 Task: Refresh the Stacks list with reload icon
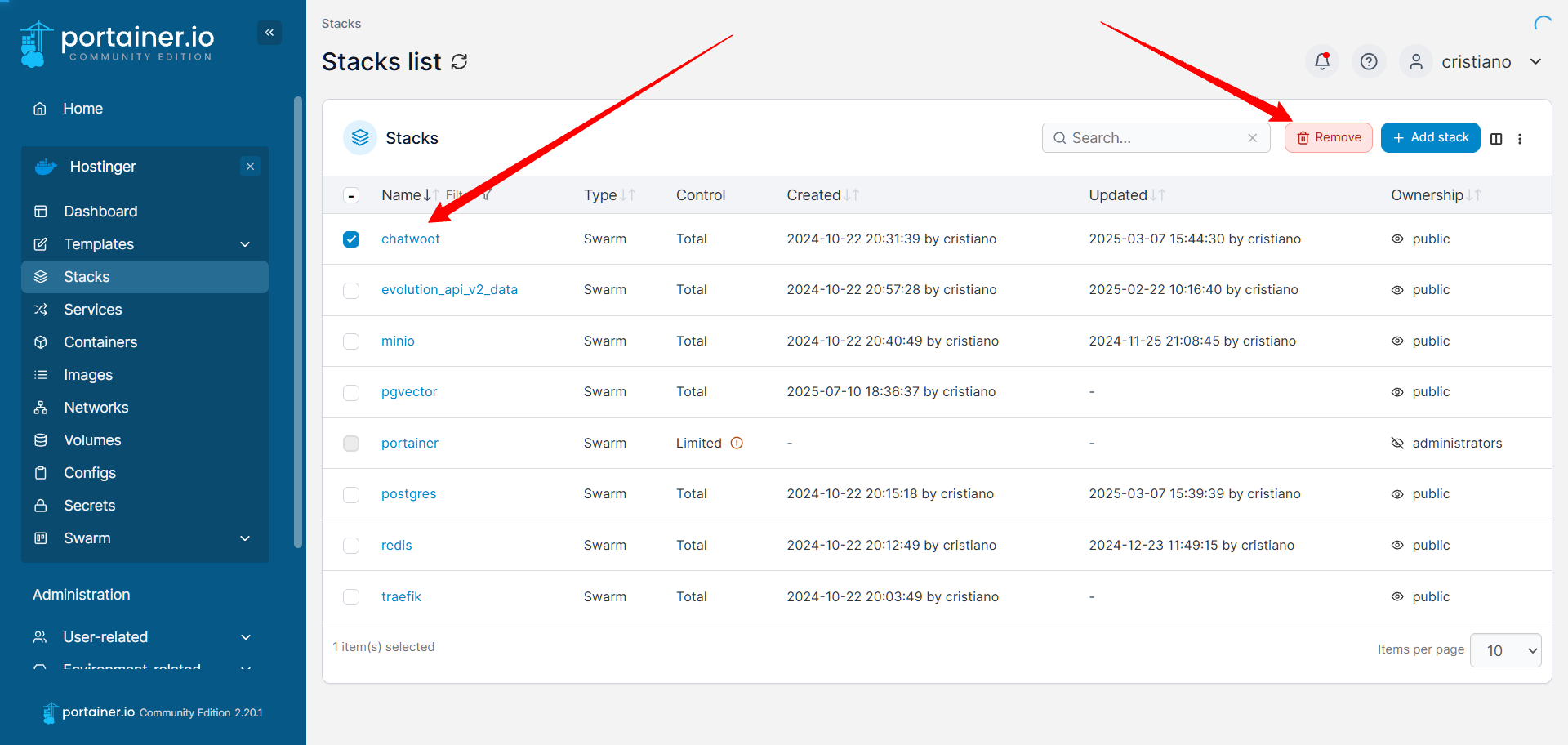[460, 62]
